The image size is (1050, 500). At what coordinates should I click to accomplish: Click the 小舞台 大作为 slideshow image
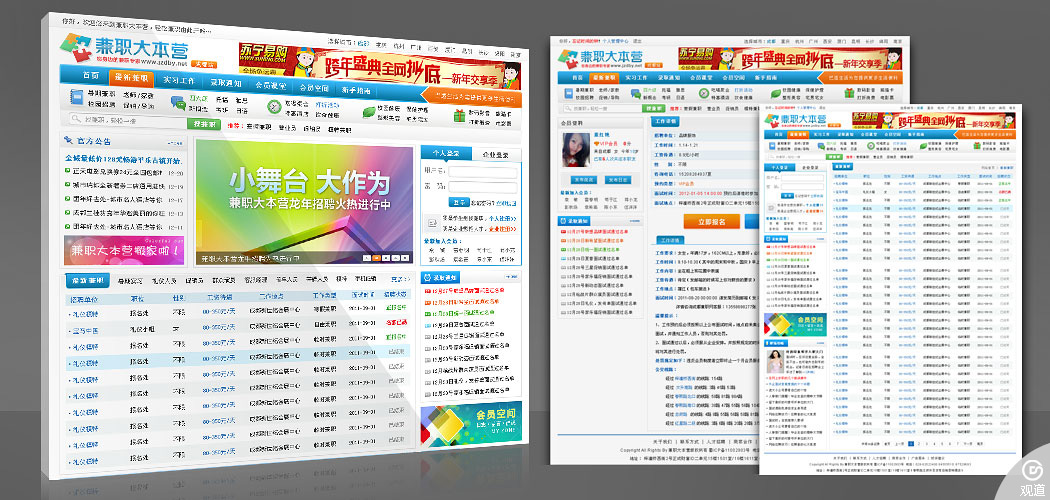(x=304, y=201)
